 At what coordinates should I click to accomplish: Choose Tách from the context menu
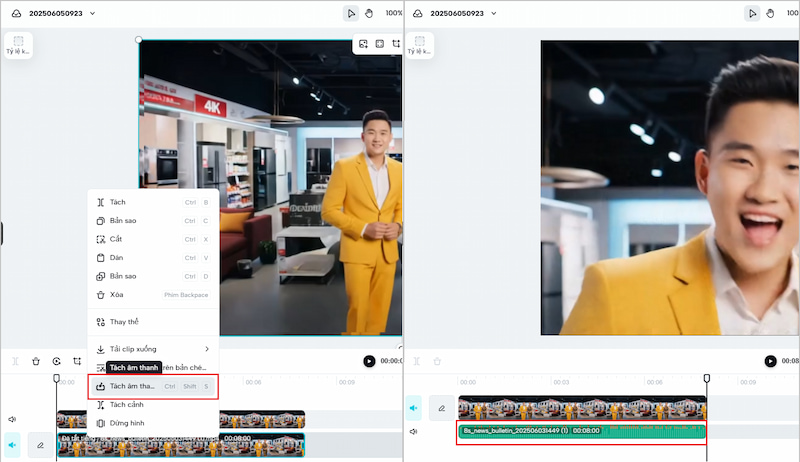pos(153,202)
